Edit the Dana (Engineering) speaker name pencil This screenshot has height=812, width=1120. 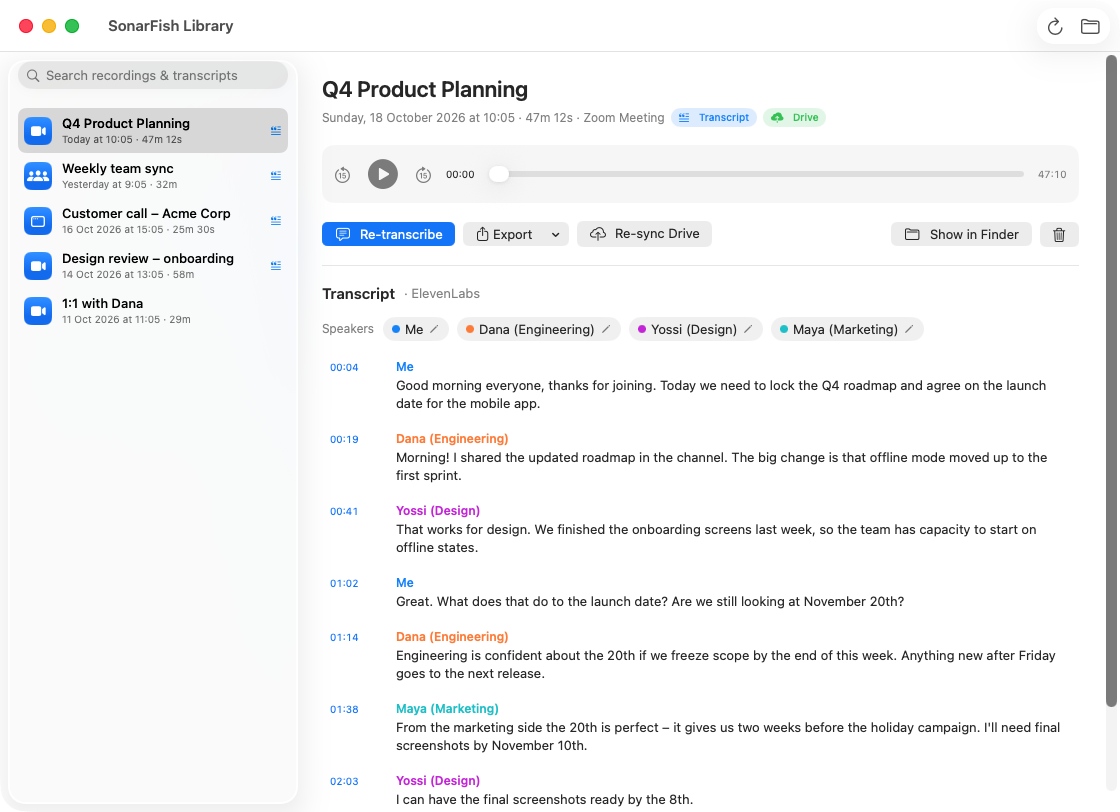(606, 329)
